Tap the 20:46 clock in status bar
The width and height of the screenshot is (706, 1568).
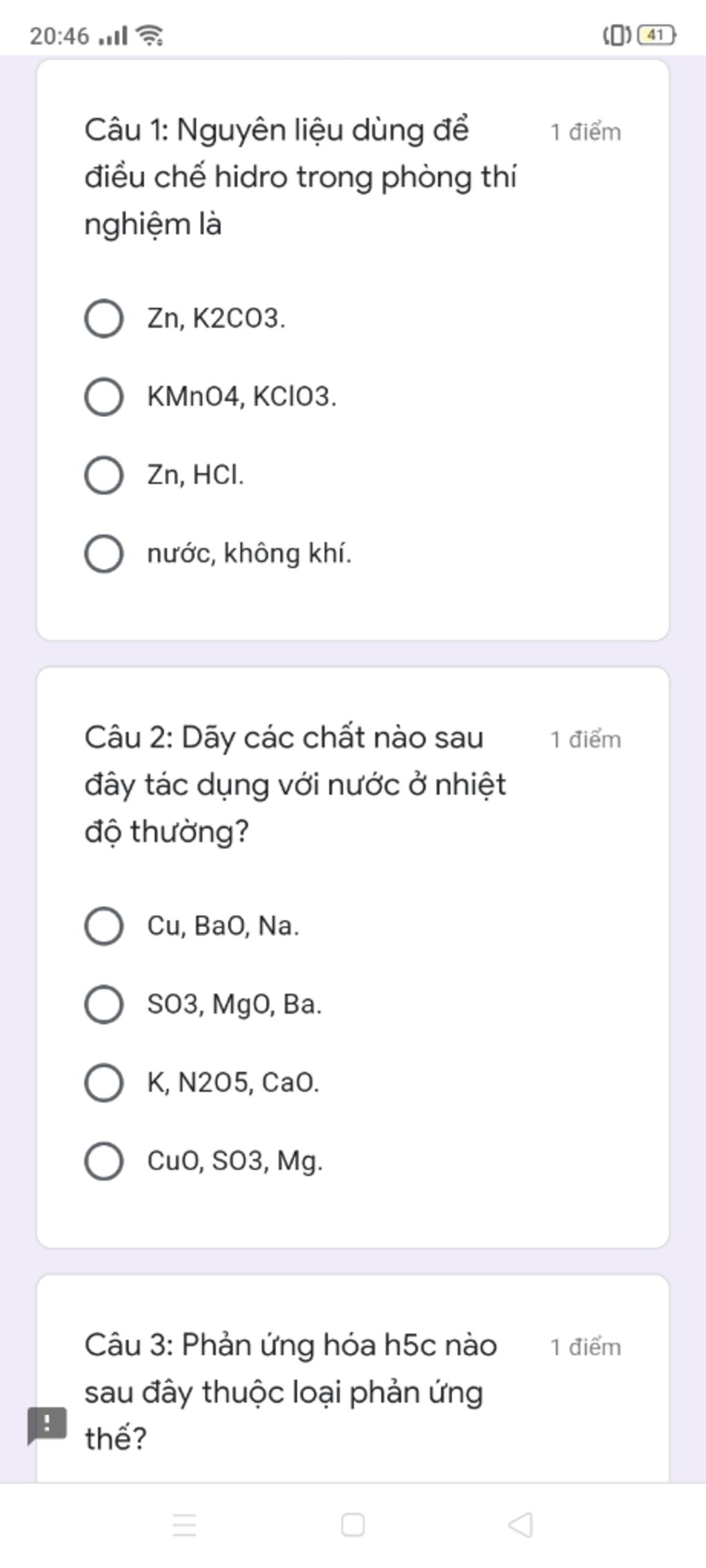click(x=59, y=35)
